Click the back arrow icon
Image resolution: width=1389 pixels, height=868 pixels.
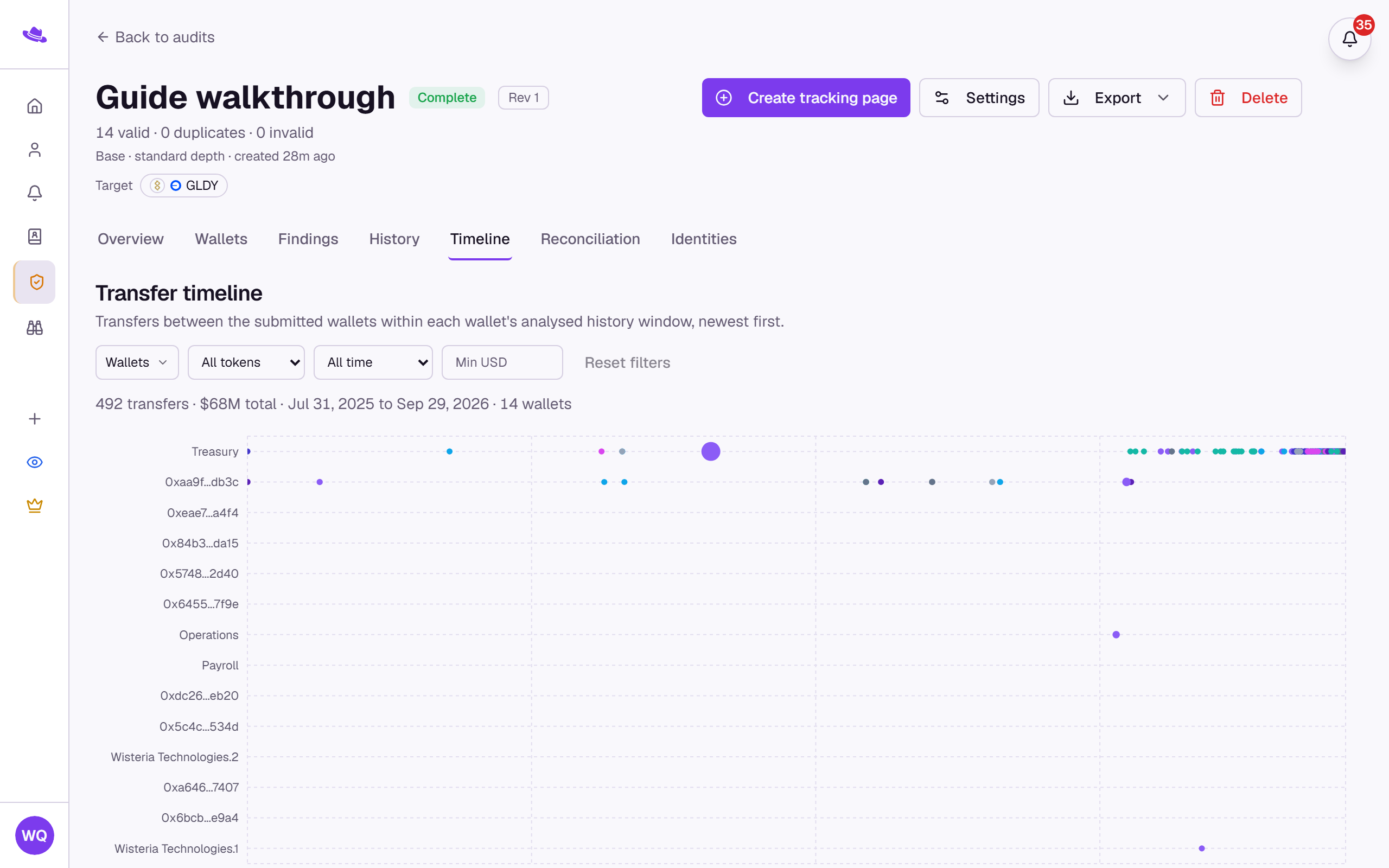(x=103, y=37)
